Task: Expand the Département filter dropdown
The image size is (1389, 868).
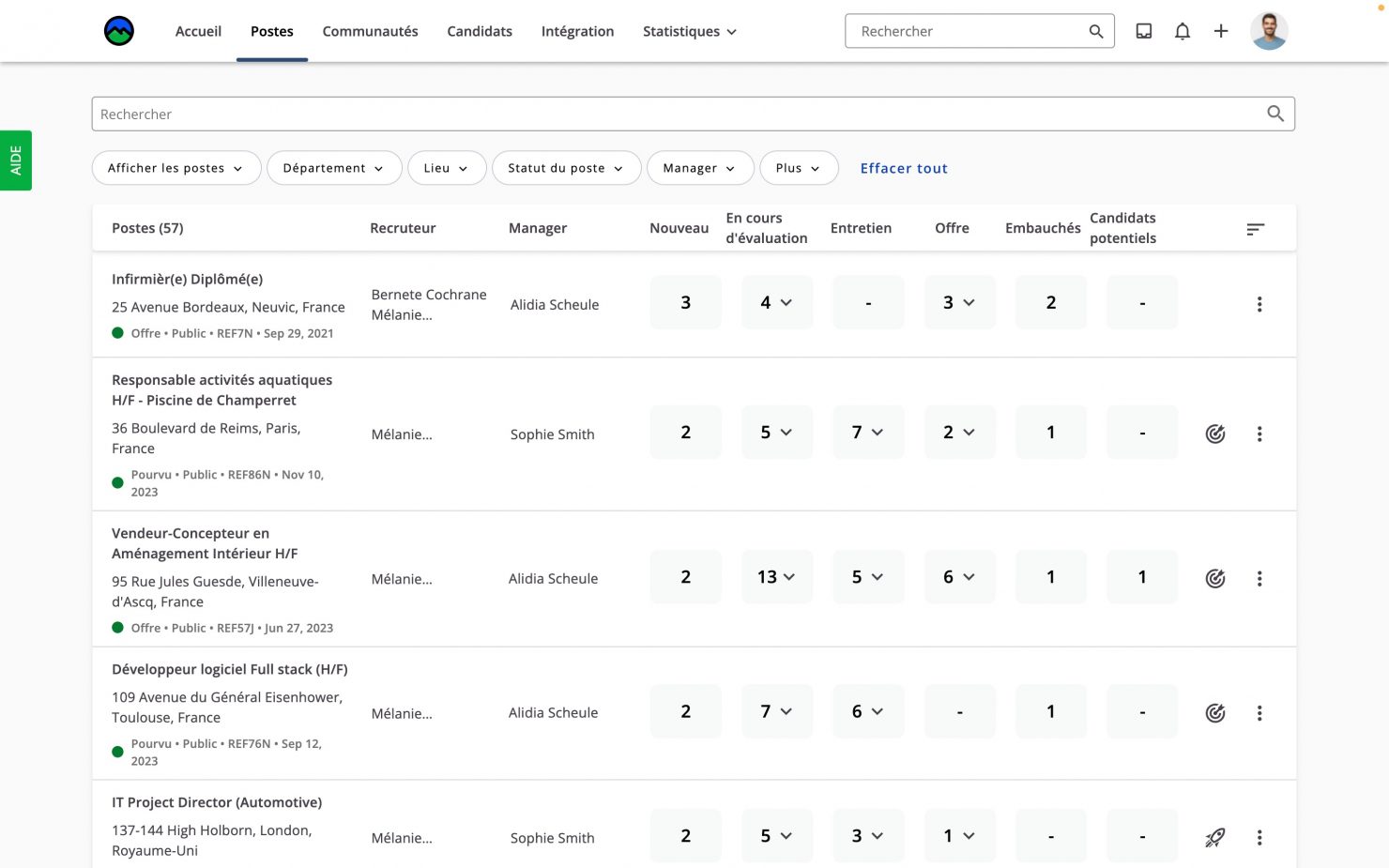Action: point(334,168)
